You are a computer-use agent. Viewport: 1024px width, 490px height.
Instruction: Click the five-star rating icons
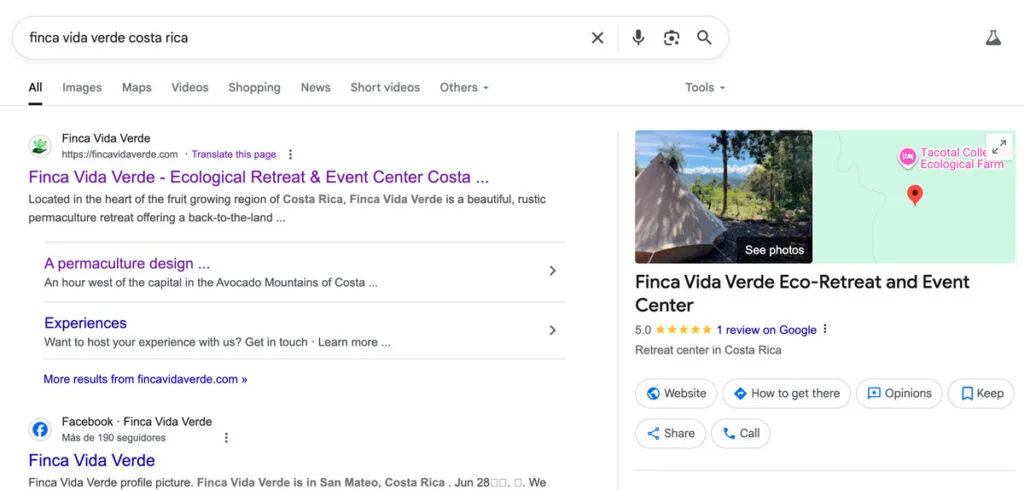click(683, 330)
